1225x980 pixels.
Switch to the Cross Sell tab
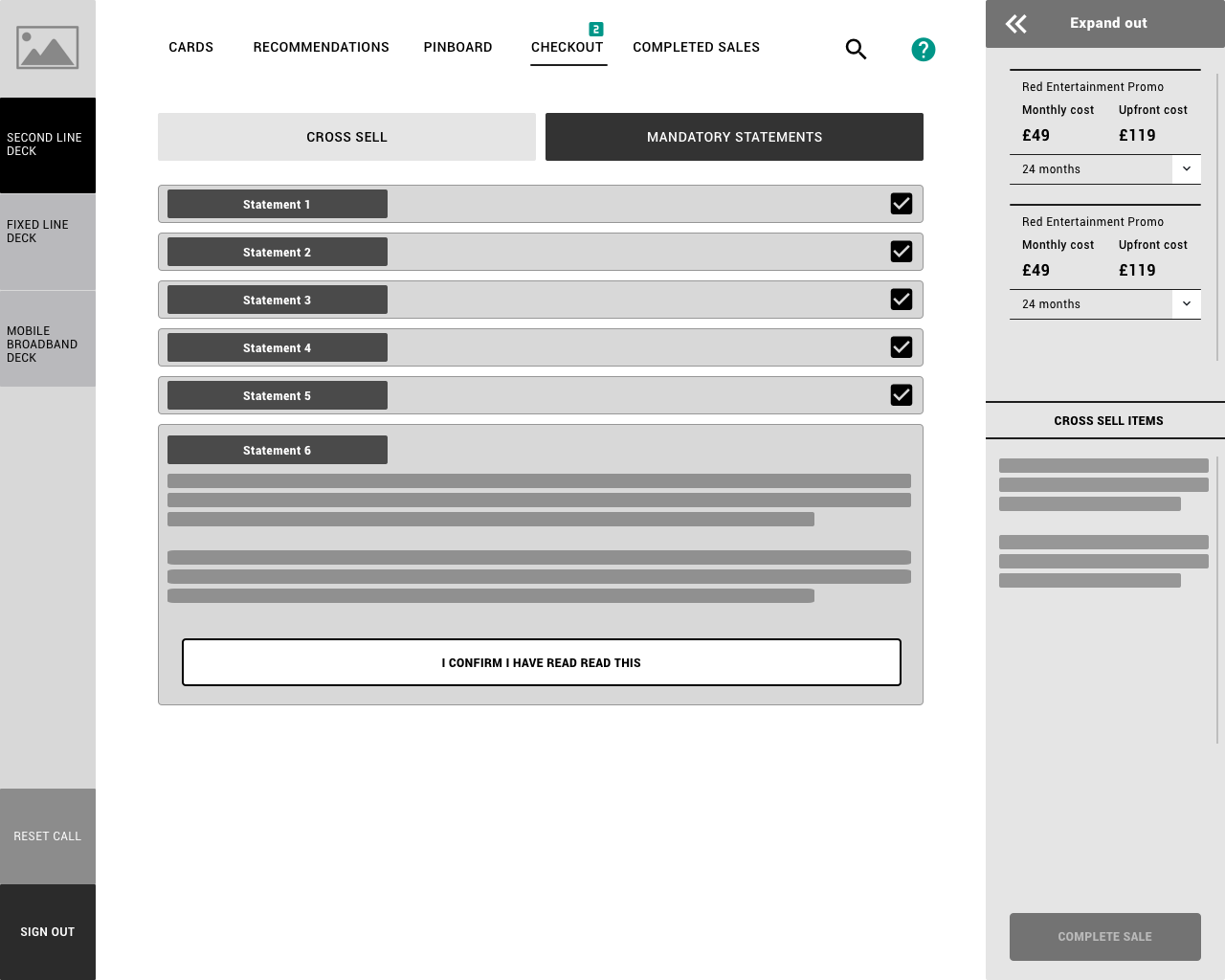(346, 137)
